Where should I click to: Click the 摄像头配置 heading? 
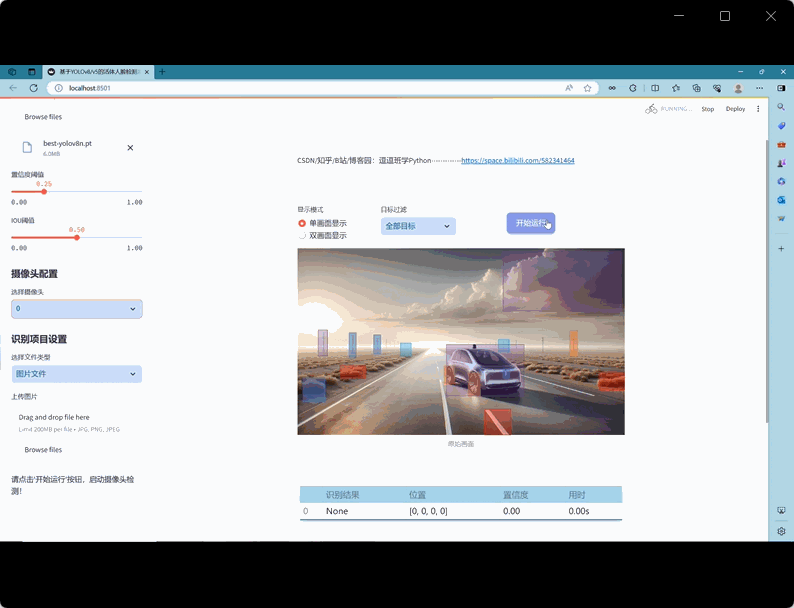(34, 274)
